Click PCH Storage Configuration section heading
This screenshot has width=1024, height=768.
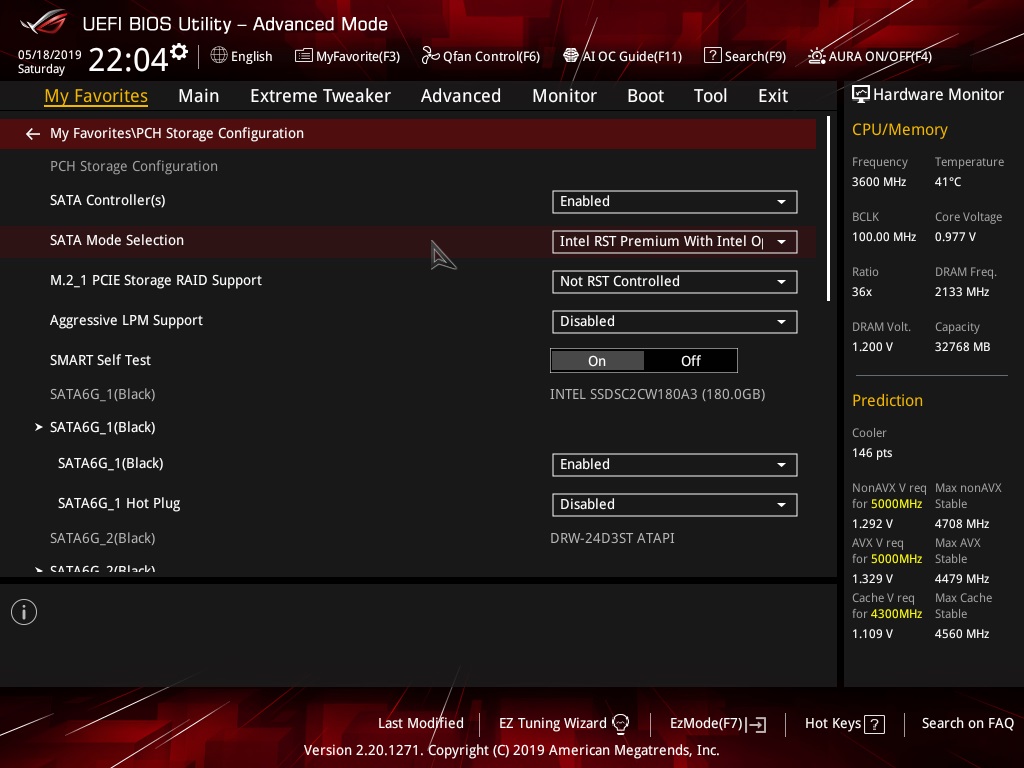click(x=134, y=166)
